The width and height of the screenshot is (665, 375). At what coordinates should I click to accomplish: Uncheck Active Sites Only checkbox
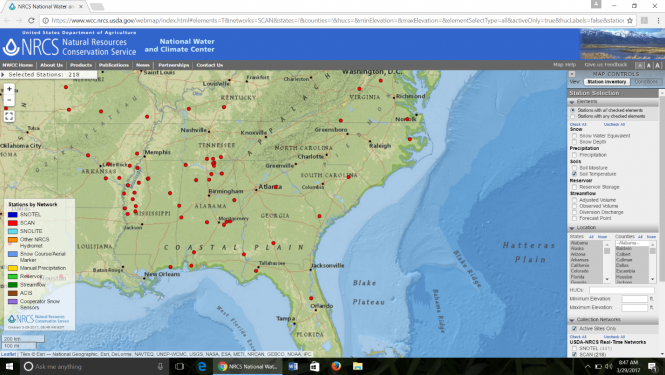pos(575,329)
